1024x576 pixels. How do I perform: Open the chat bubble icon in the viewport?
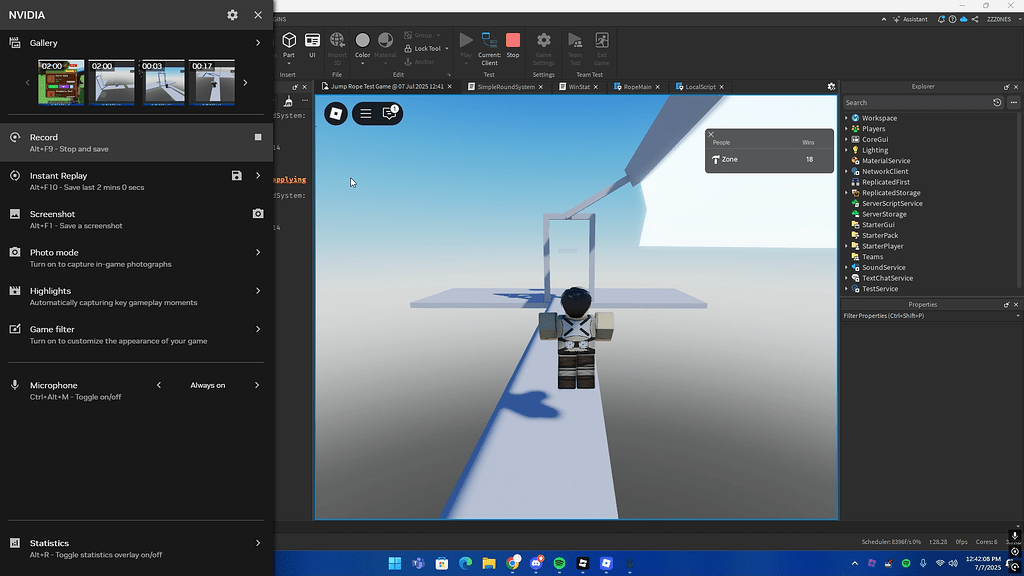coord(389,113)
